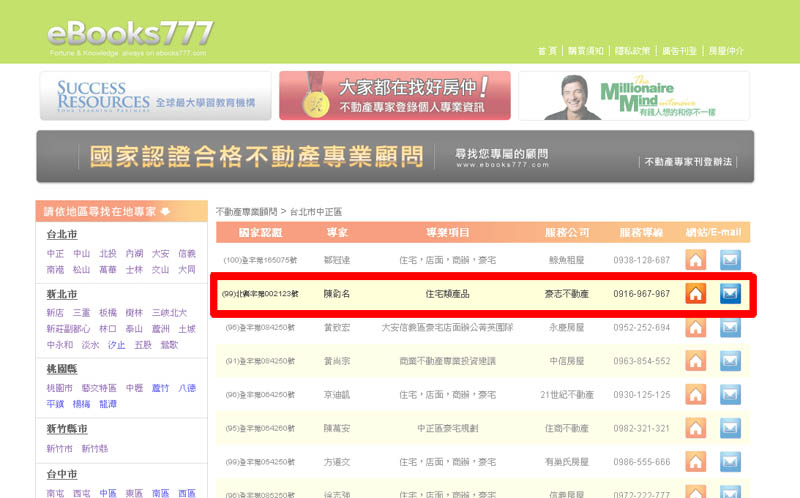Select 萬華 district under 台北市
Viewport: 800px width, 498px height.
coord(108,269)
